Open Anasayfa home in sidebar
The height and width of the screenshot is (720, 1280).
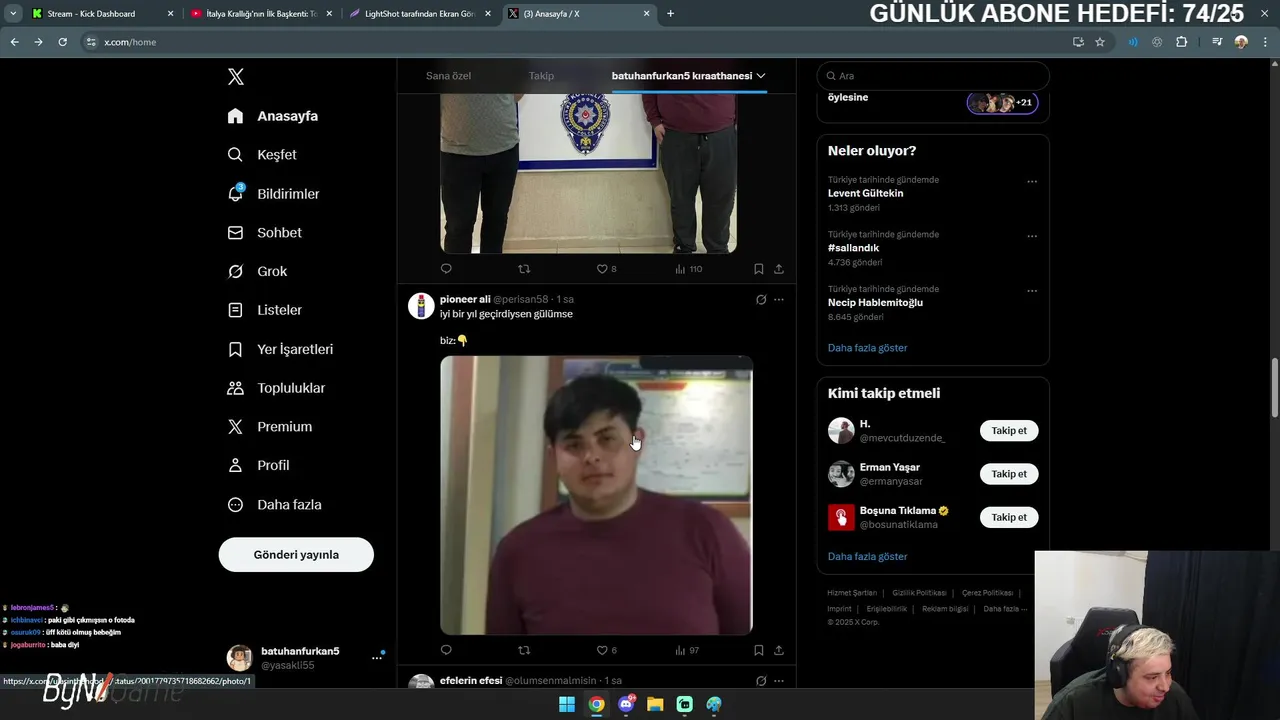[x=273, y=116]
